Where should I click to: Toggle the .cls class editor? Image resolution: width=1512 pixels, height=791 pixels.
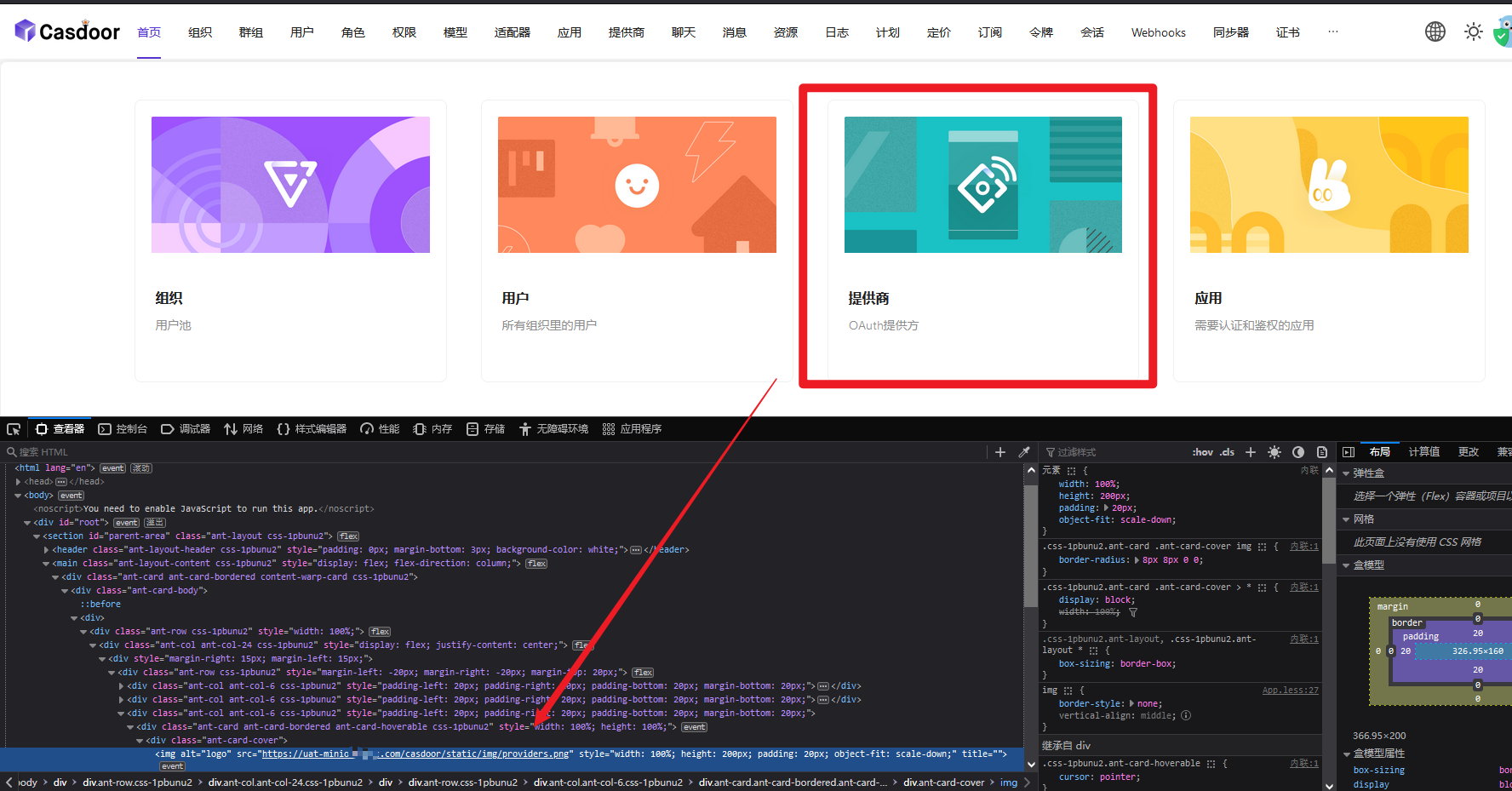click(x=1226, y=451)
